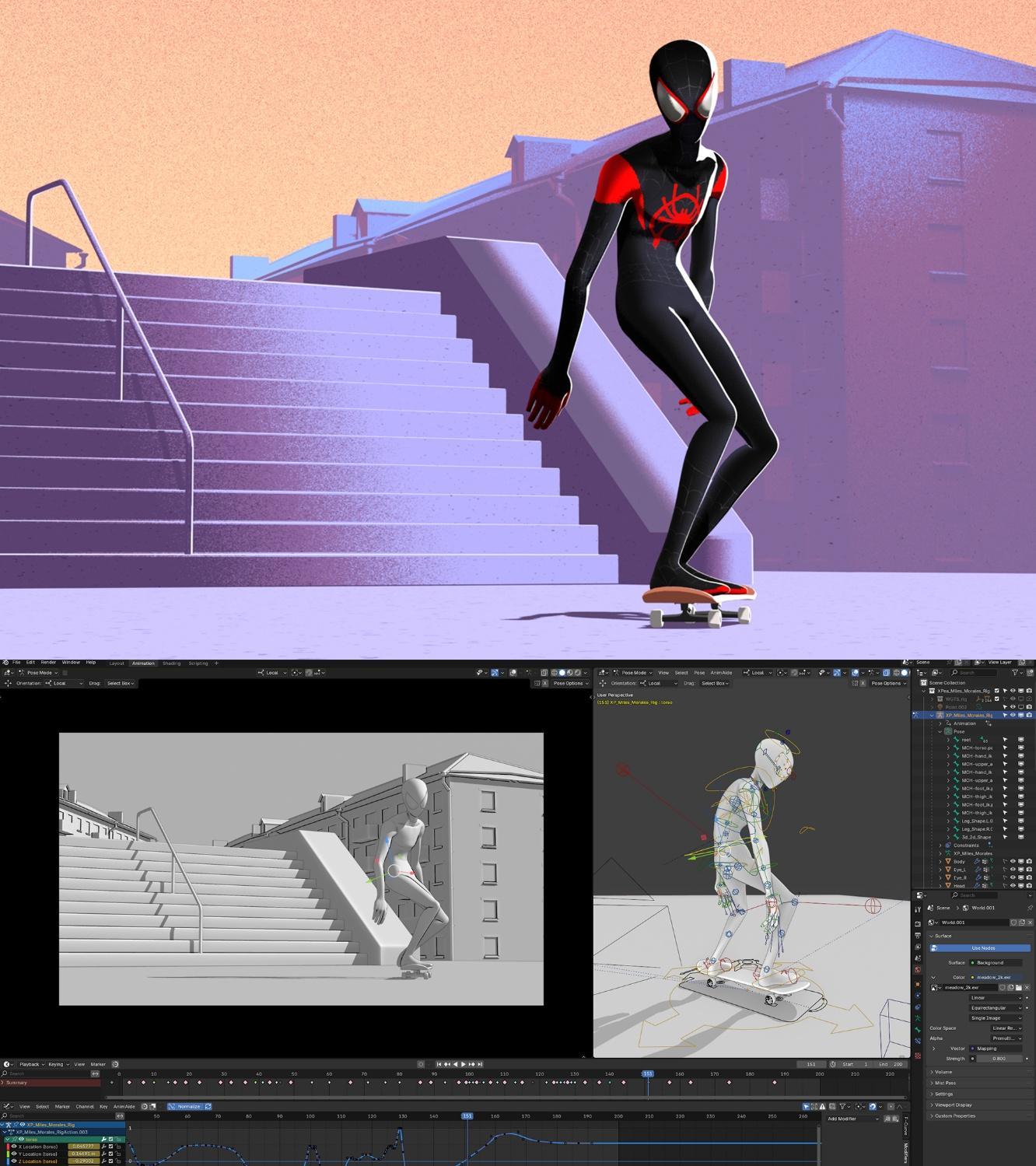Open Pose Options dropdown in the left viewport
This screenshot has height=1166, width=1036.
(x=570, y=684)
